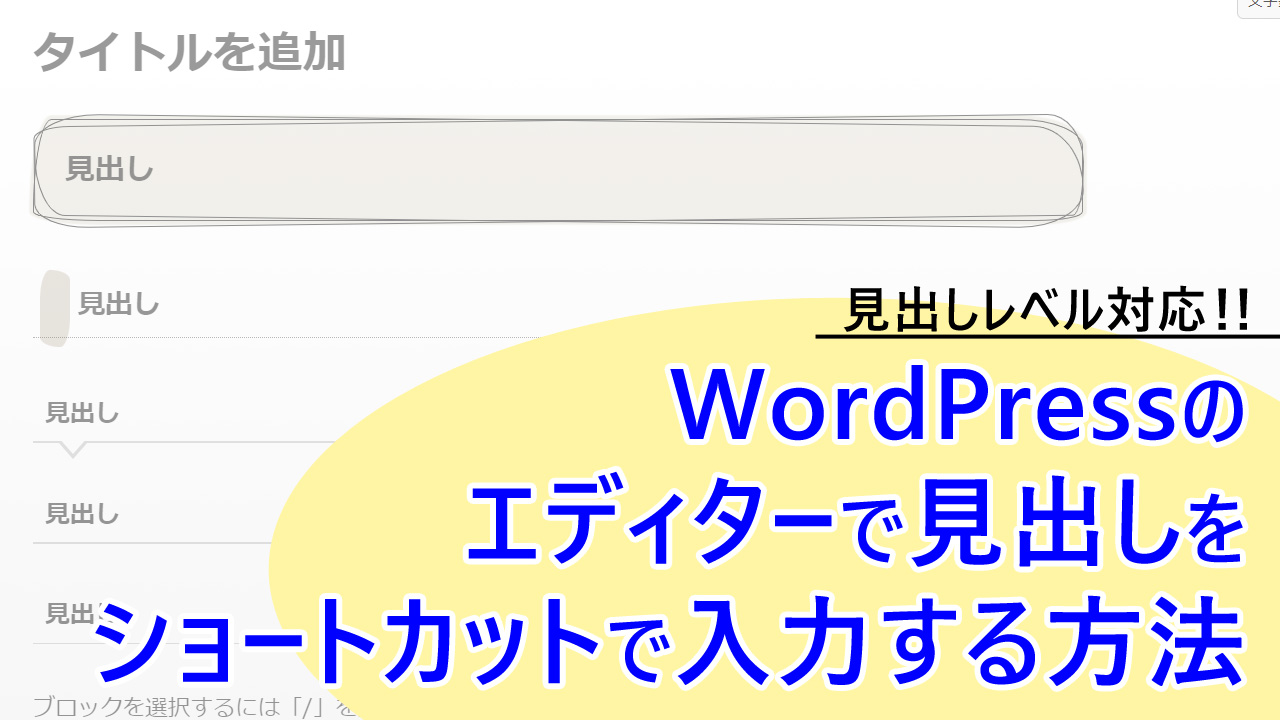Image resolution: width=1280 pixels, height=720 pixels.
Task: Select the first '見出し' heading in the rounded box
Action: tap(110, 169)
